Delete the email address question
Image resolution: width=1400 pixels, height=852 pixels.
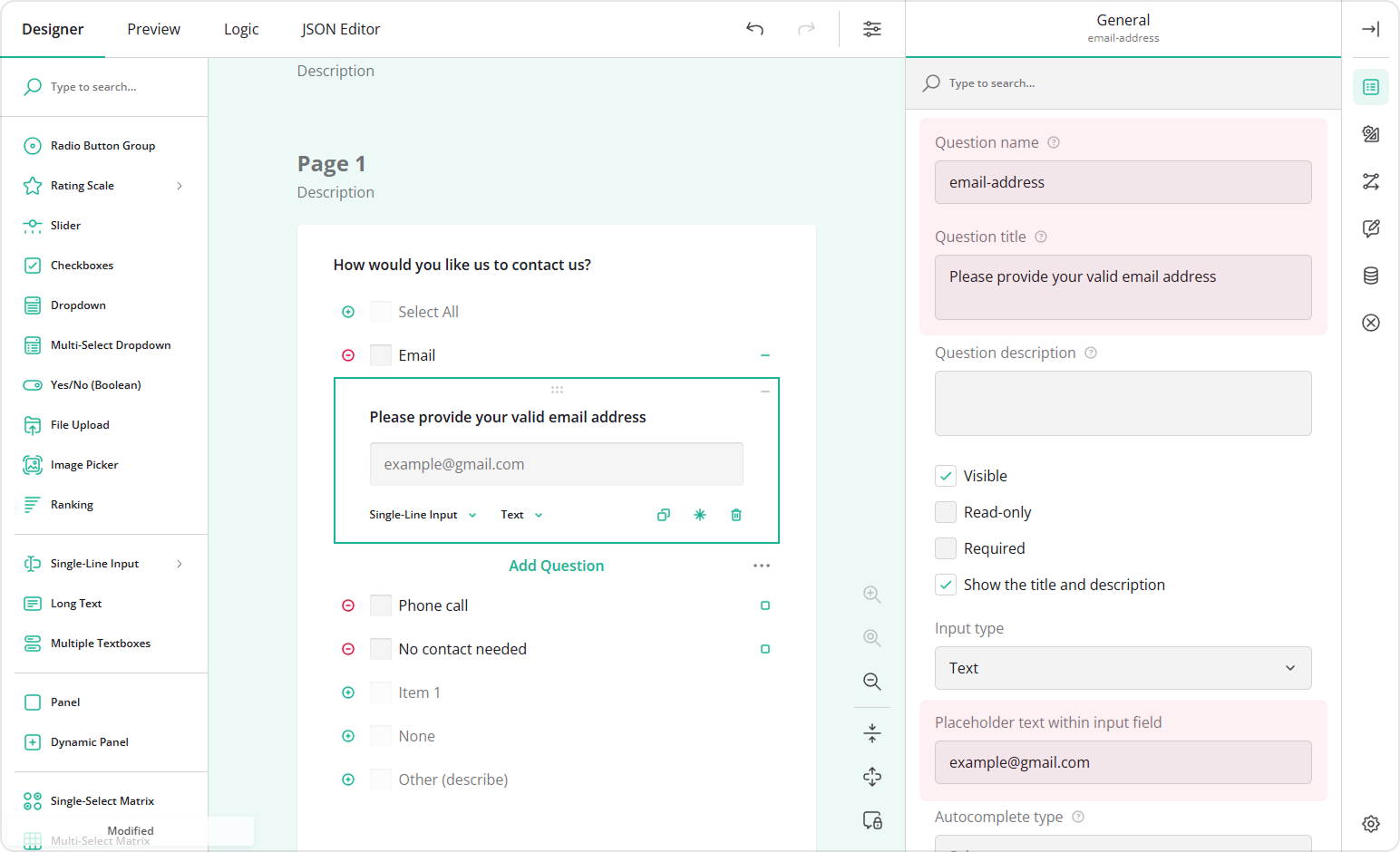(x=735, y=514)
